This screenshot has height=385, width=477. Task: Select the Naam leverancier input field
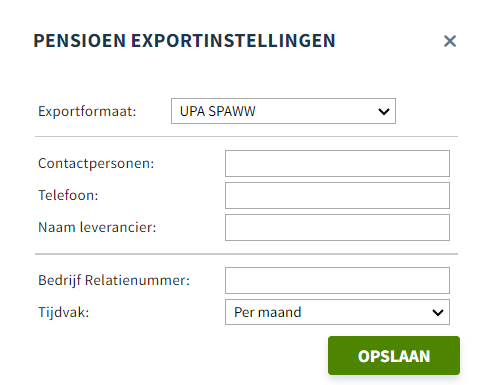coord(337,227)
